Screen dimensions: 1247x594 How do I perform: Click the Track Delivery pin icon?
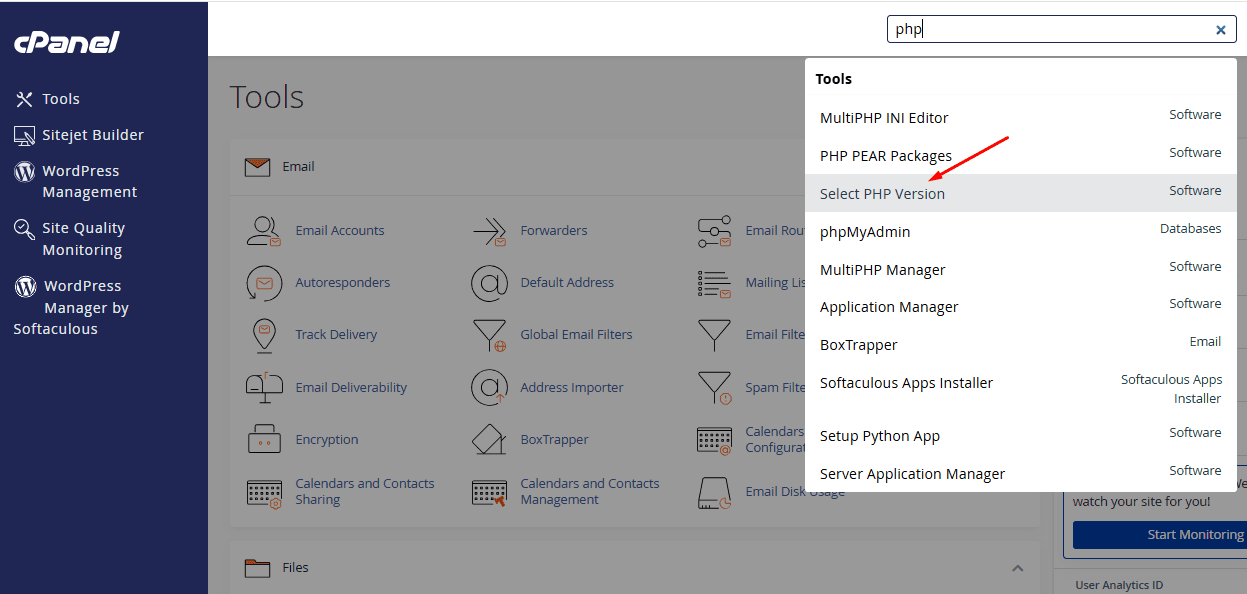tap(264, 335)
